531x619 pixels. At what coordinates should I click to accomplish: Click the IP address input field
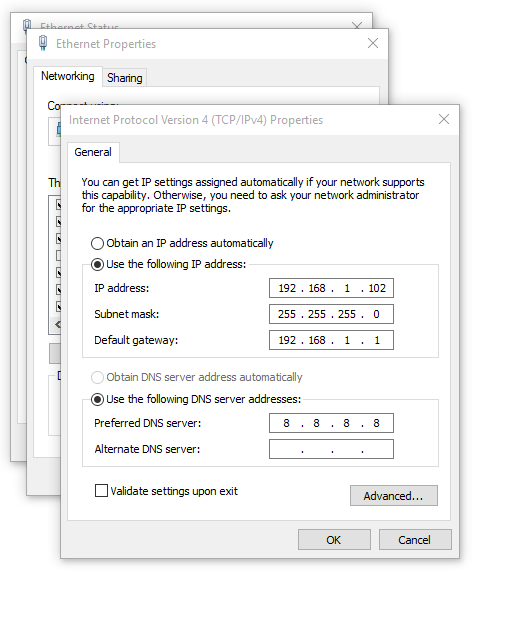331,288
